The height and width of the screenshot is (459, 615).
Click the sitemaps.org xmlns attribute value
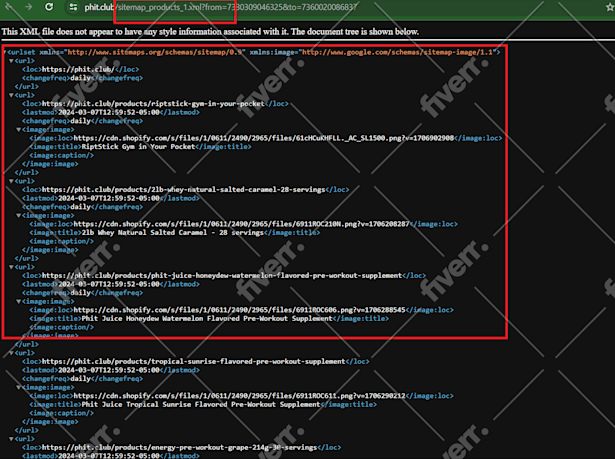[155, 52]
